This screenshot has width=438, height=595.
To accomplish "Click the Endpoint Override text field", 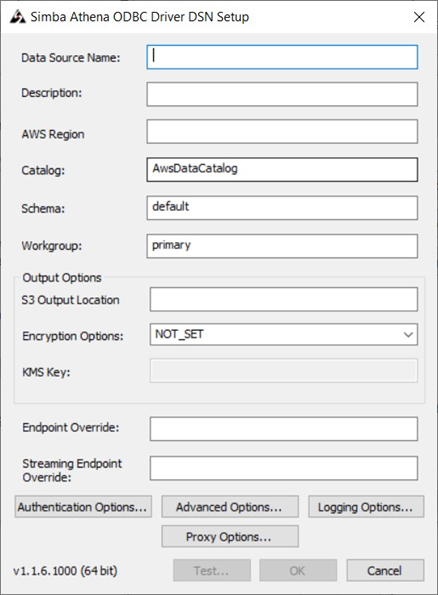I will coord(284,429).
